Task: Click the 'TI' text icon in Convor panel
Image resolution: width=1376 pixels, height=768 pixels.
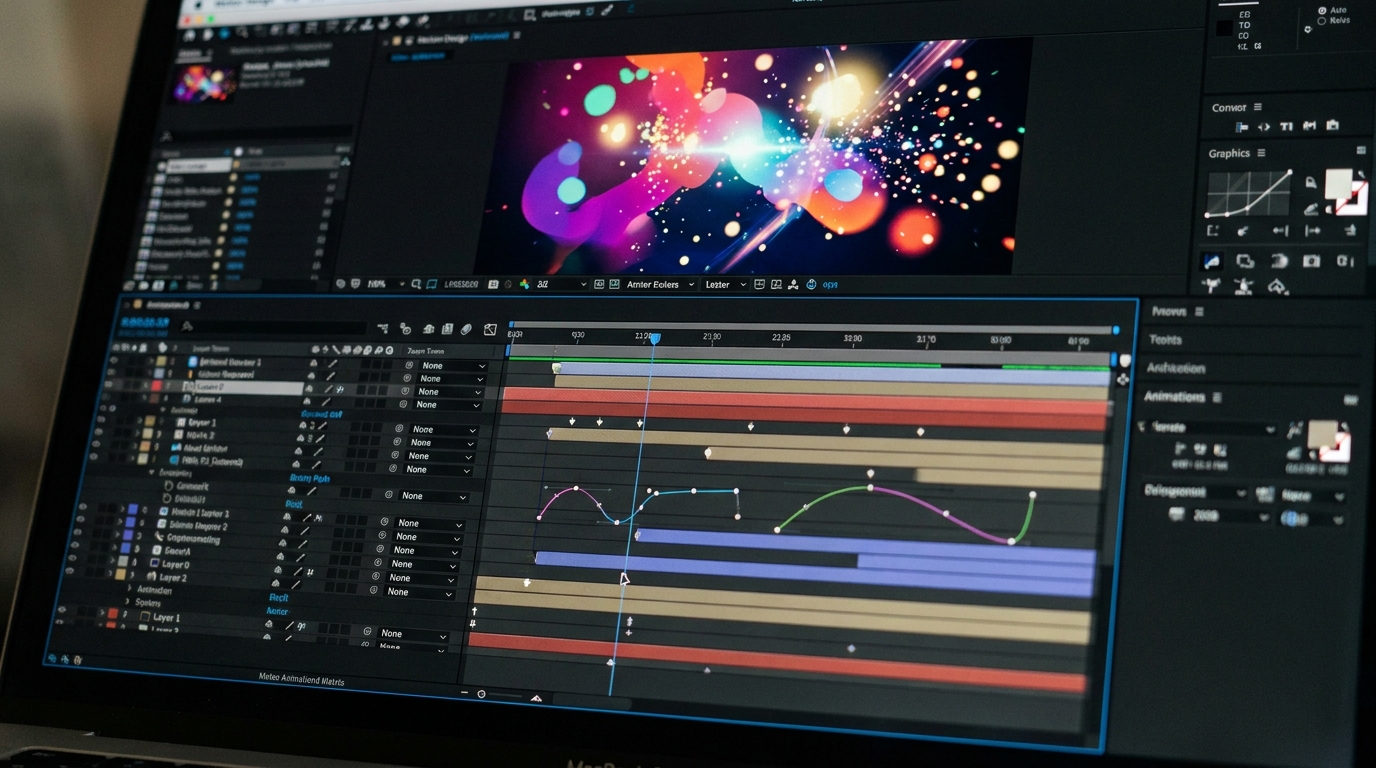Action: (x=1286, y=127)
